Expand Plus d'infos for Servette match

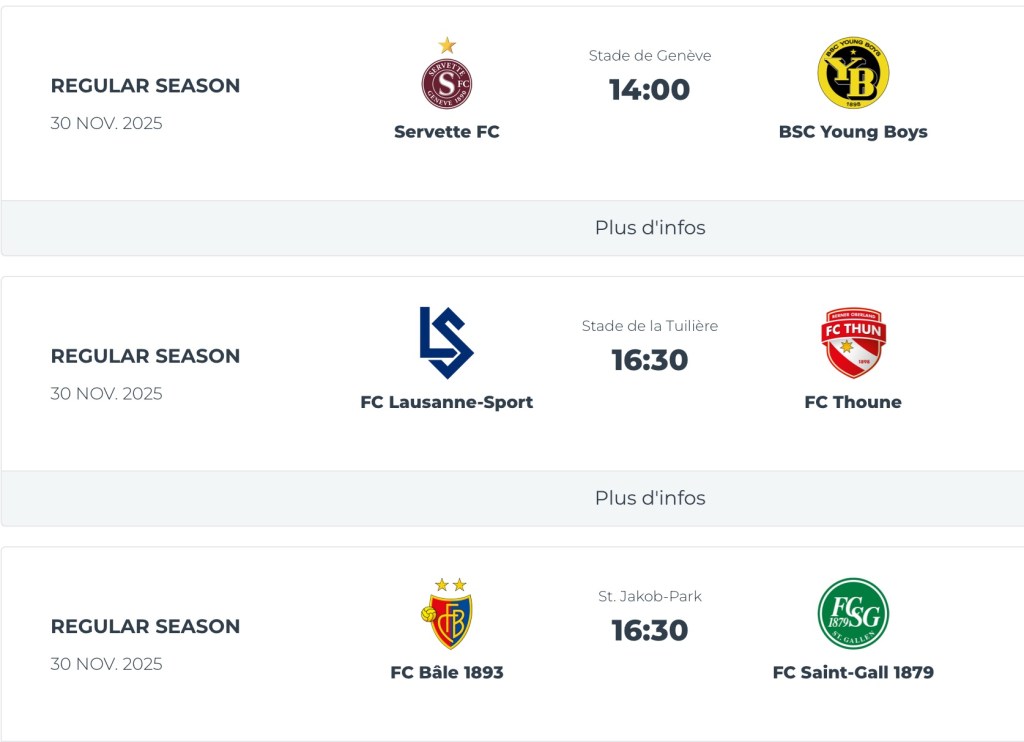tap(650, 228)
